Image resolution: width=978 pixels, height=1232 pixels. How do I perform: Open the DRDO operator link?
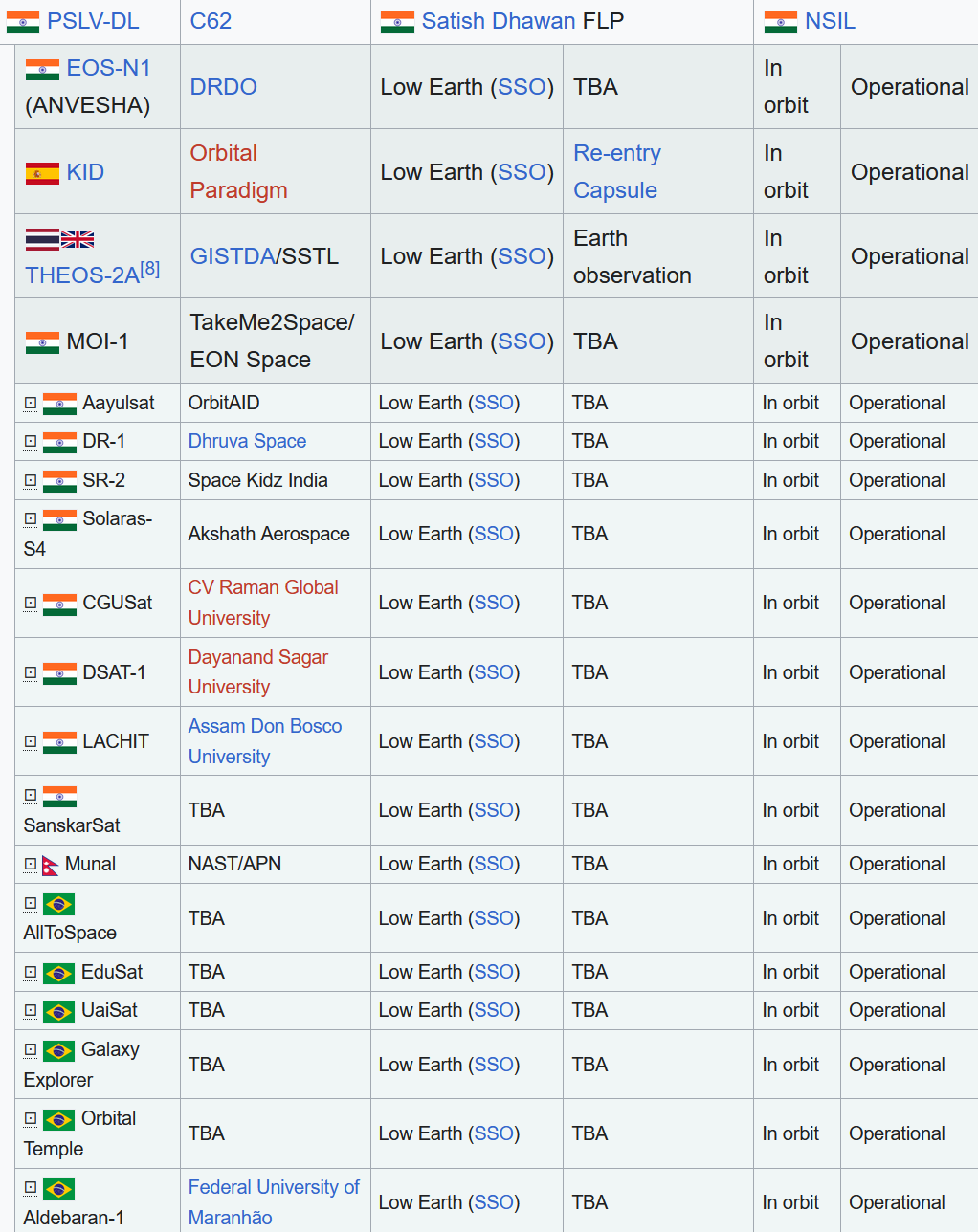(x=223, y=87)
